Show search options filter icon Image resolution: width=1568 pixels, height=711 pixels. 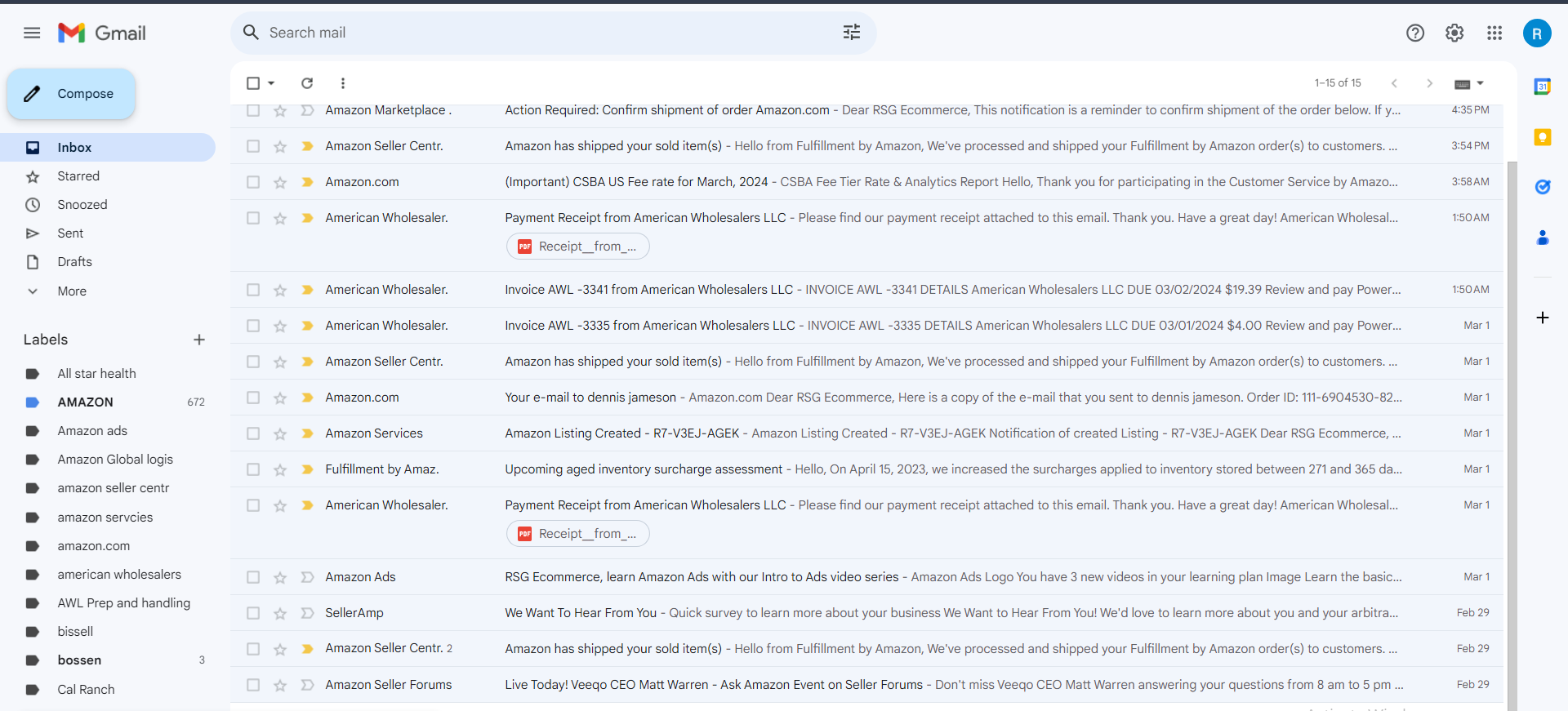pos(852,33)
